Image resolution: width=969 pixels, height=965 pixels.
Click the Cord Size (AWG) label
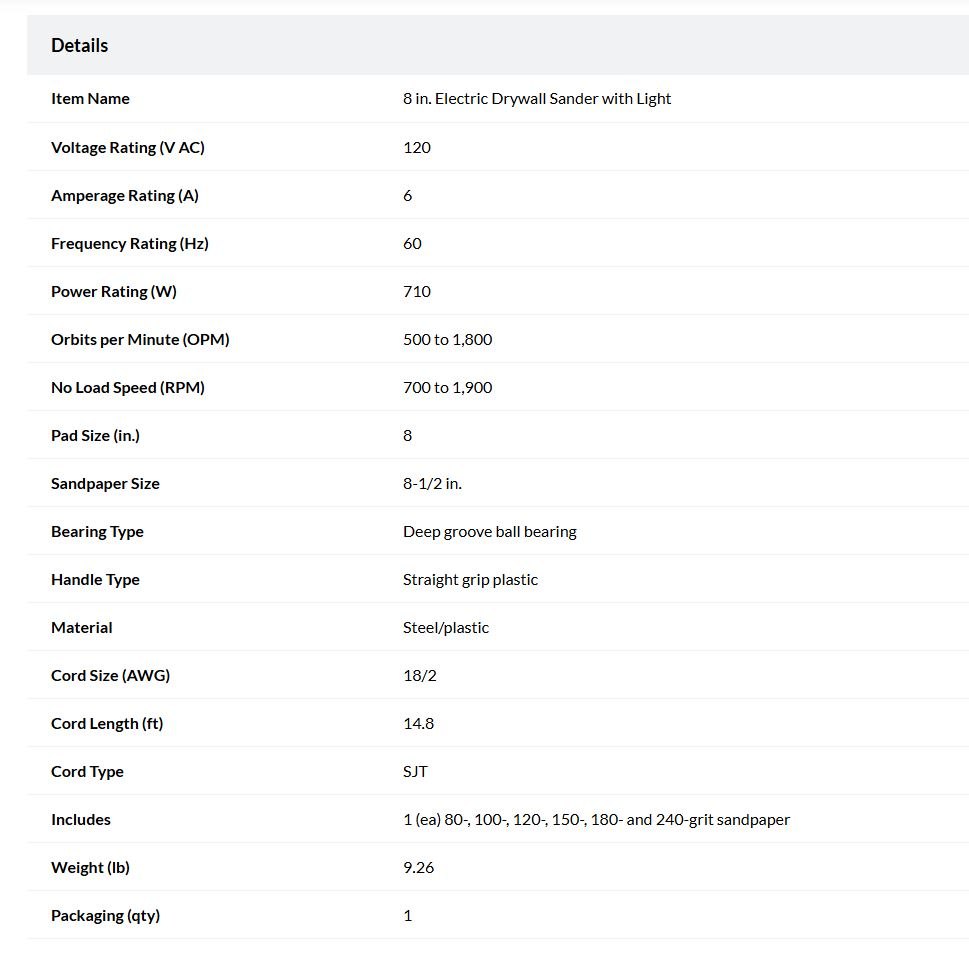pyautogui.click(x=110, y=676)
